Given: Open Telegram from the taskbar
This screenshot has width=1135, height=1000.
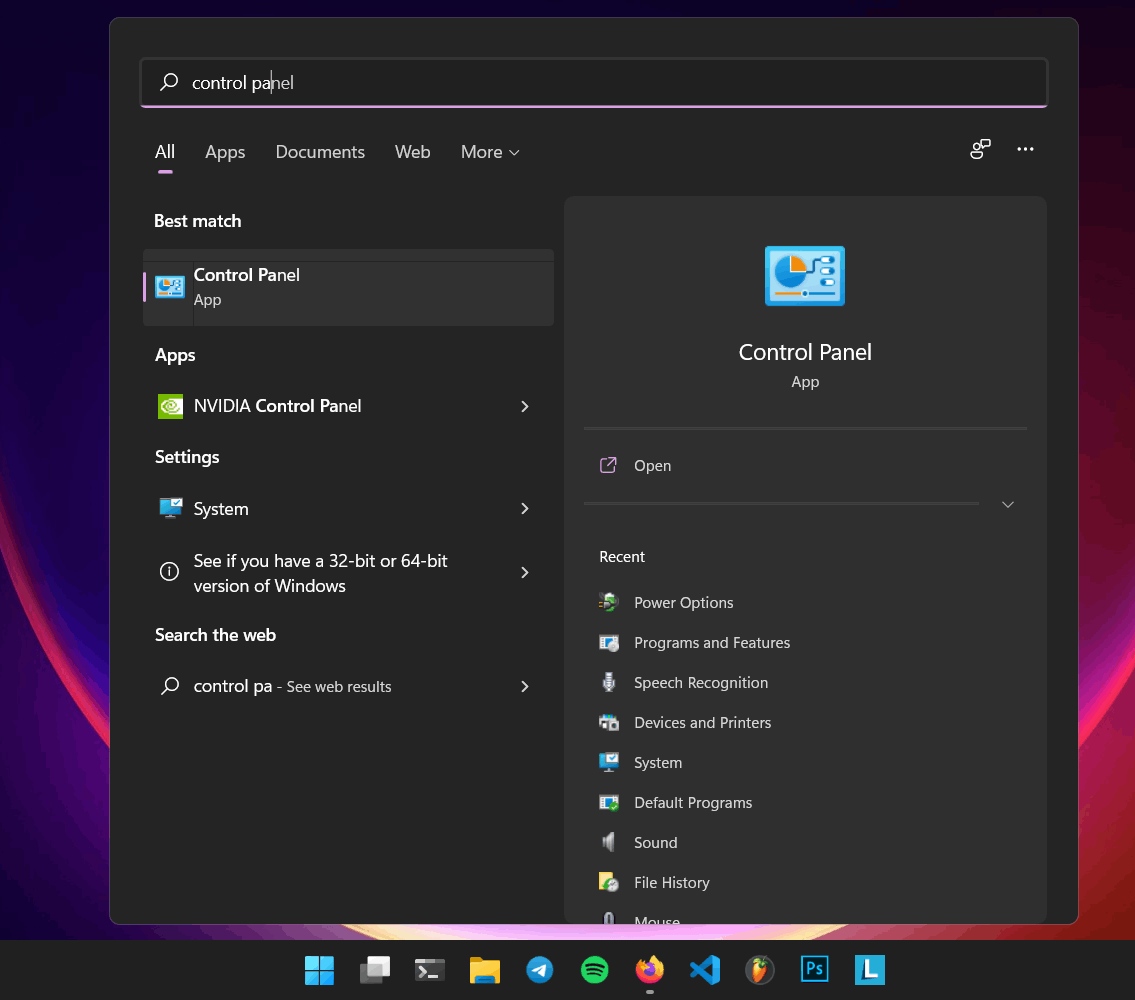Looking at the screenshot, I should point(539,970).
